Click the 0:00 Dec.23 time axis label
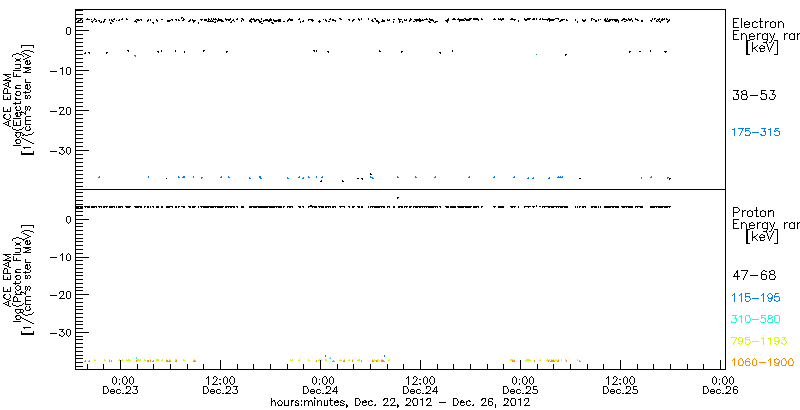Screen dimensions: 800x410 tap(120, 387)
